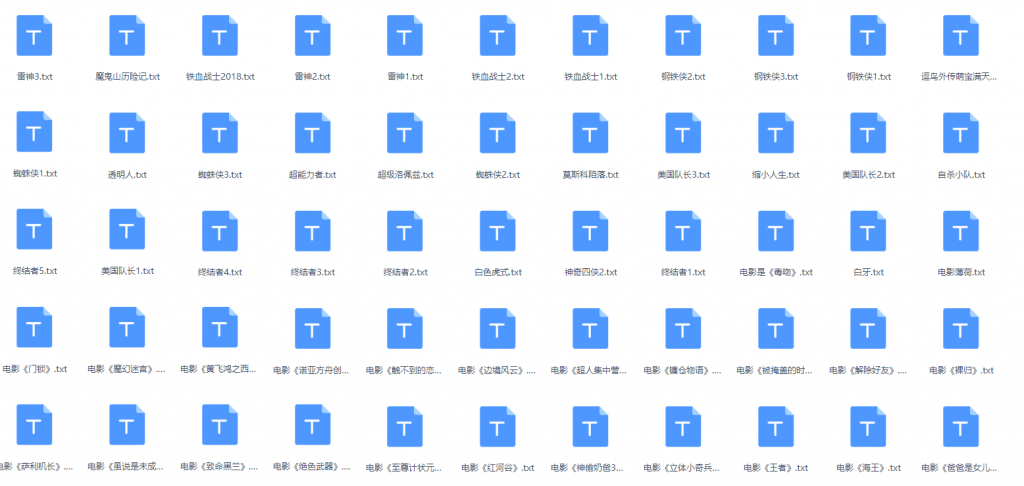Click the 蜘蛛侠1.txt file icon
This screenshot has width=1024, height=486.
(x=34, y=132)
